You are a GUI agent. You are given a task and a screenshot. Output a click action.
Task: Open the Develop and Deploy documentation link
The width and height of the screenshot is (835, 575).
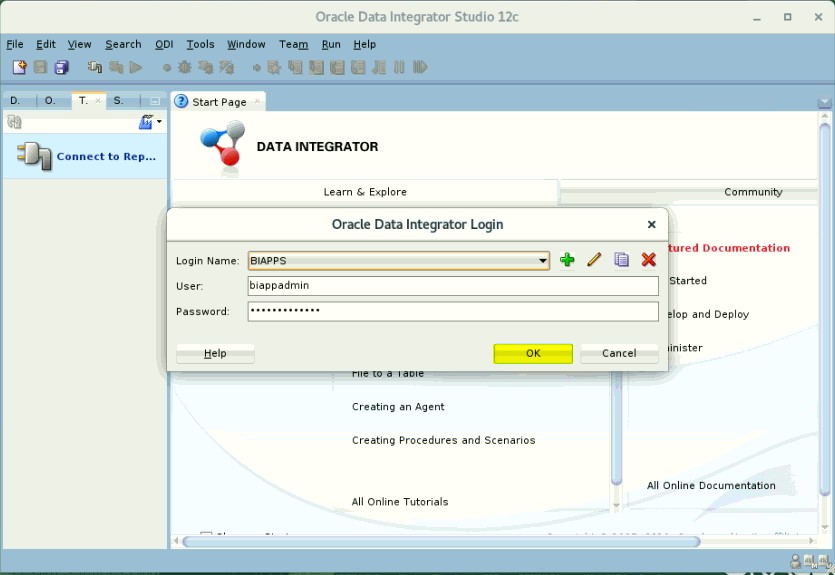click(x=707, y=314)
